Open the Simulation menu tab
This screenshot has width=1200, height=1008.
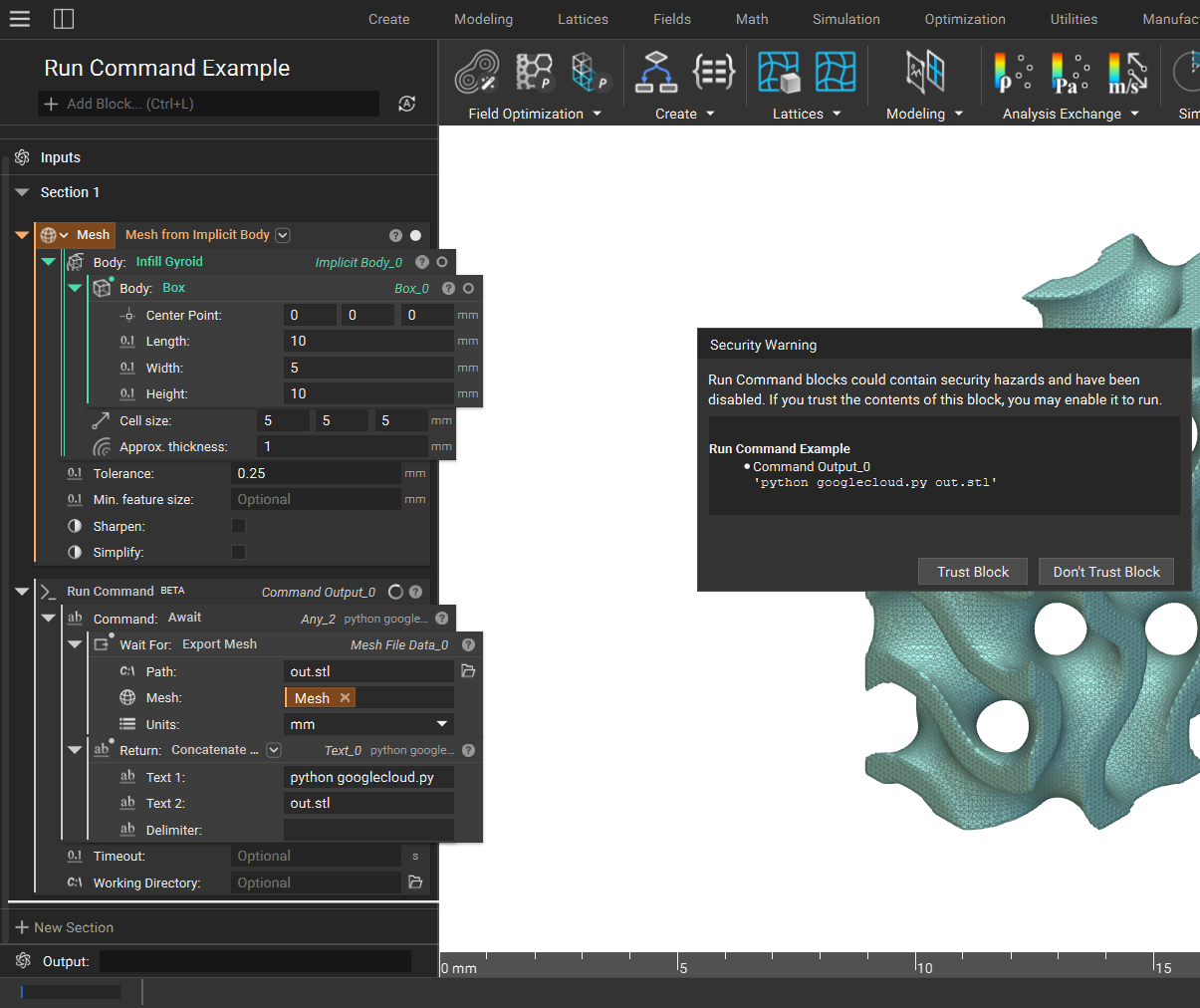(846, 19)
